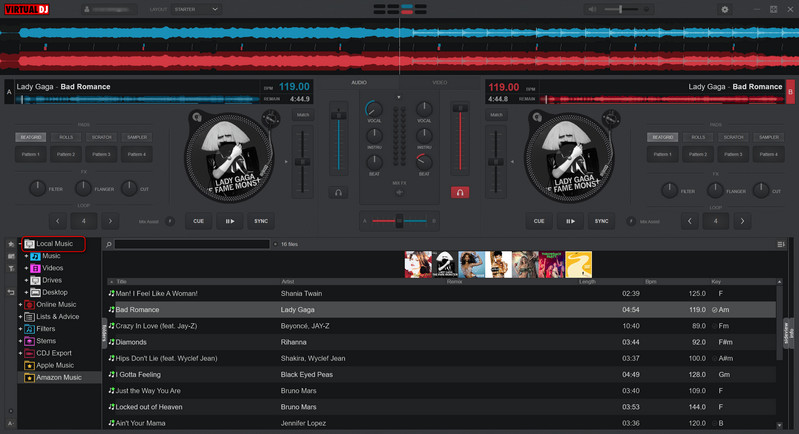Viewport: 799px width, 434px height.
Task: Focus the browser search input field
Action: pyautogui.click(x=192, y=245)
